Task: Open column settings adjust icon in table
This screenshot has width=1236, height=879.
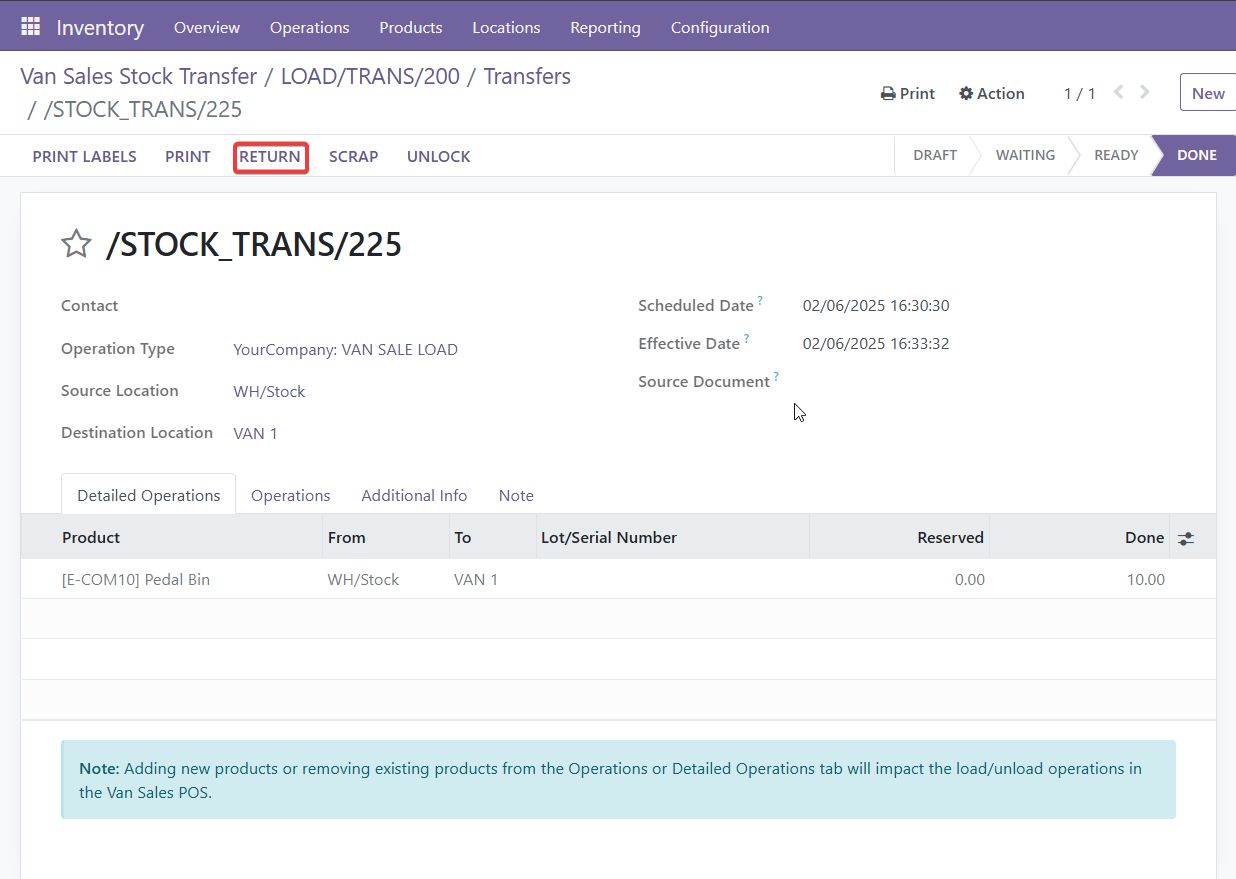Action: point(1185,538)
